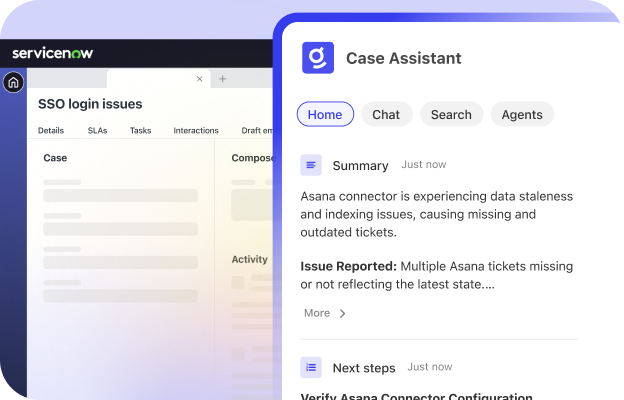Click the SSO login issues title
624x400 pixels.
coord(90,104)
